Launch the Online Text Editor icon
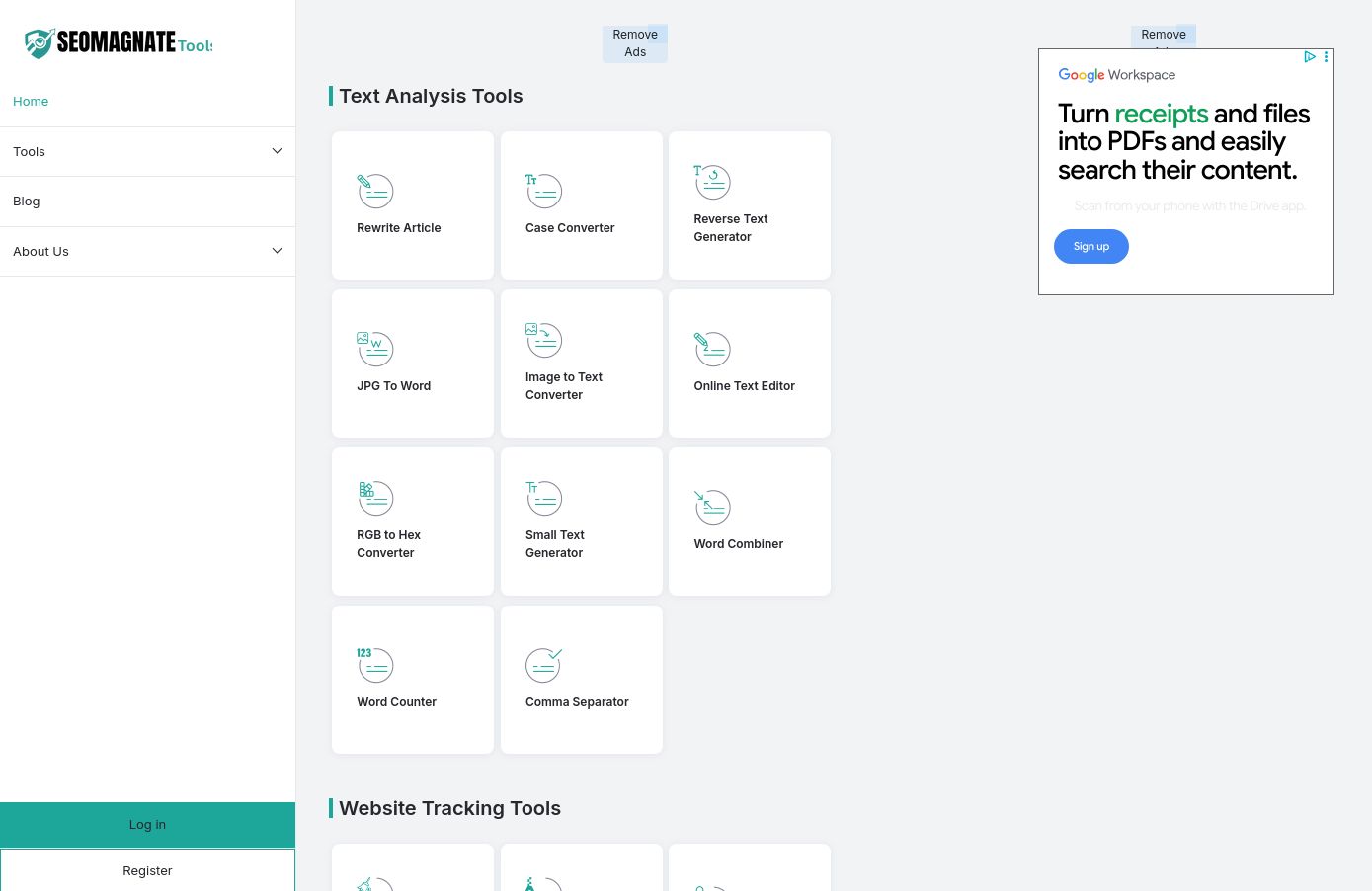The height and width of the screenshot is (891, 1372). (712, 349)
